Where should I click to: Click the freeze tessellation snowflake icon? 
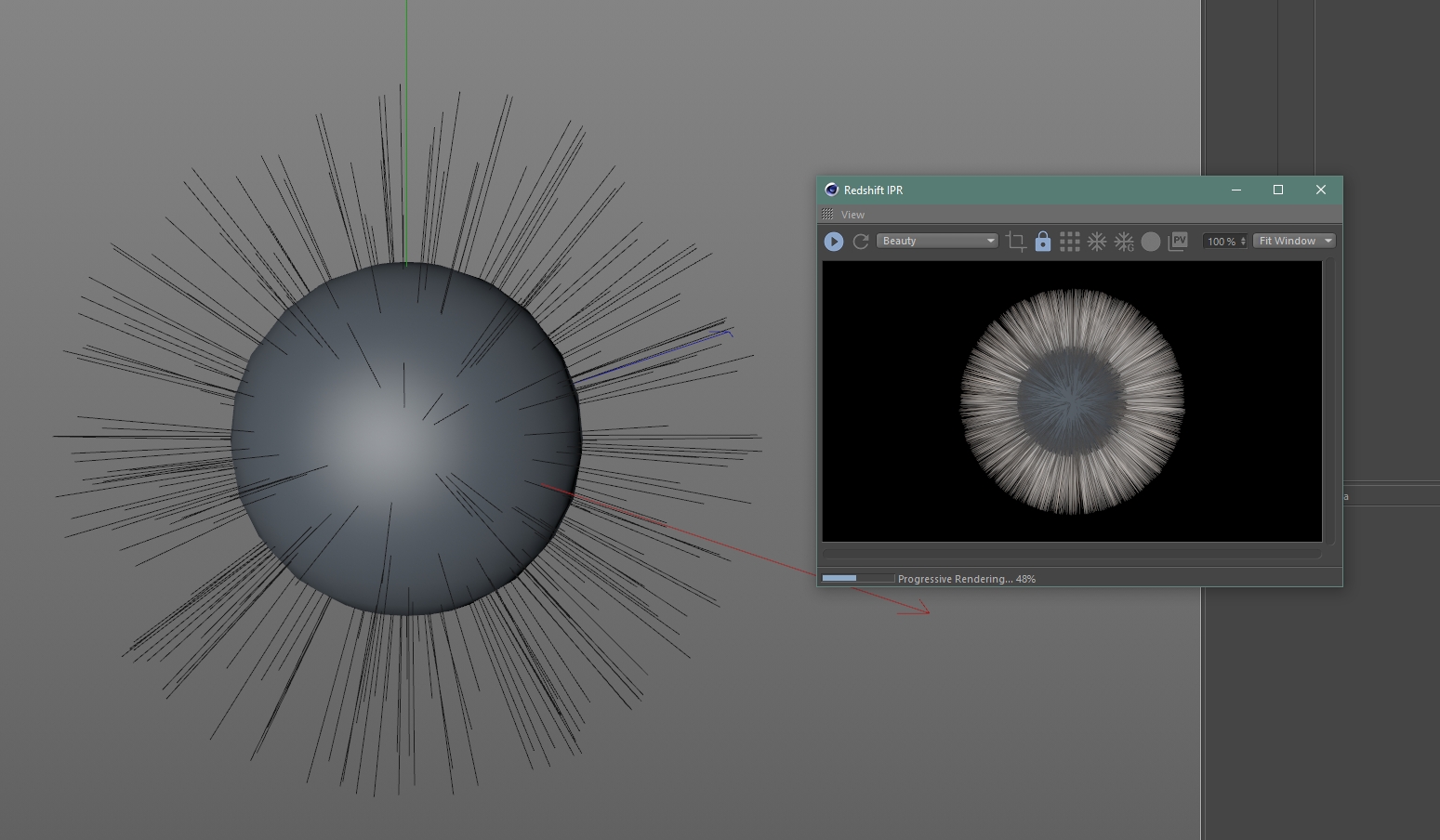[1097, 242]
